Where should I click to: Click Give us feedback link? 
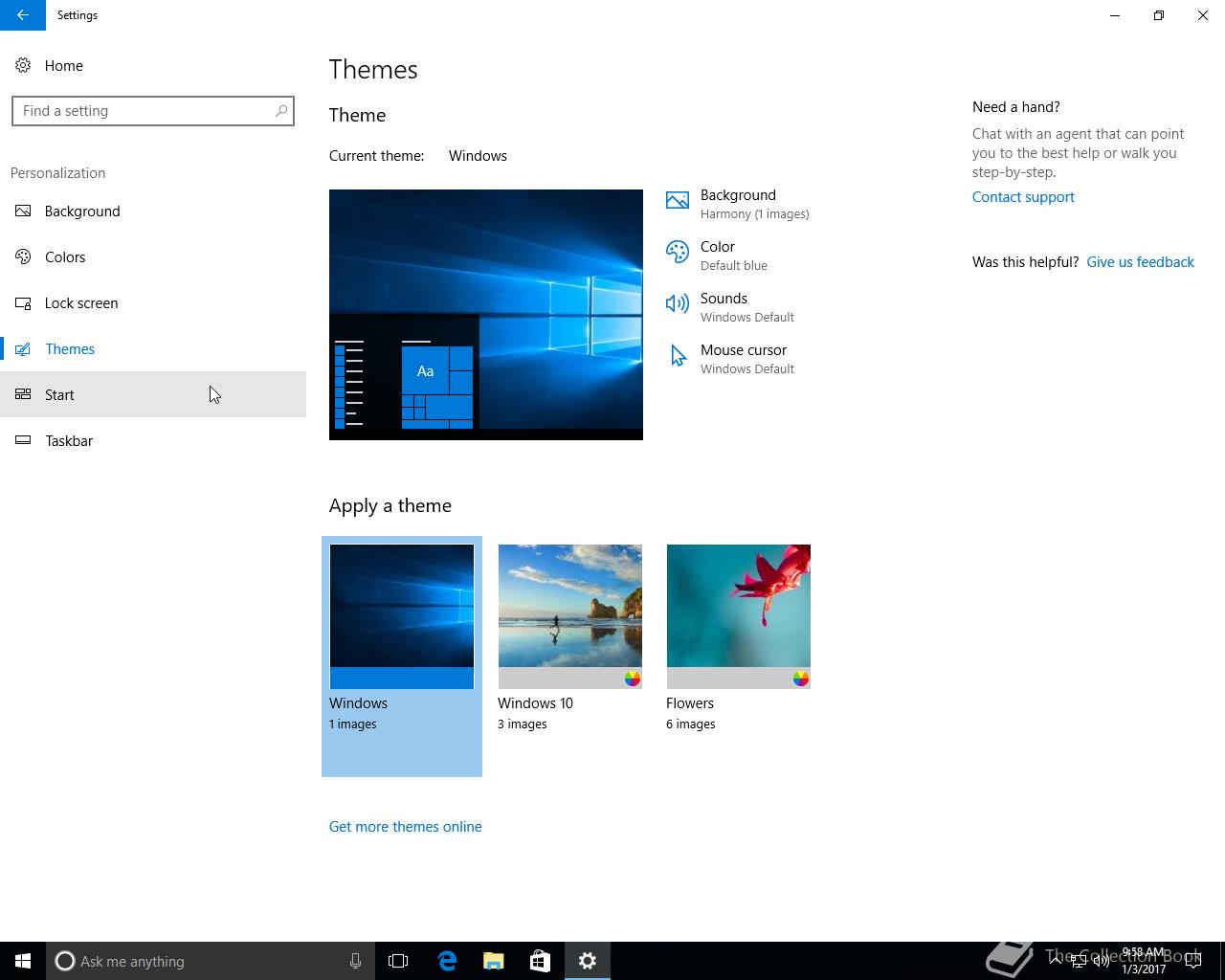tap(1140, 262)
